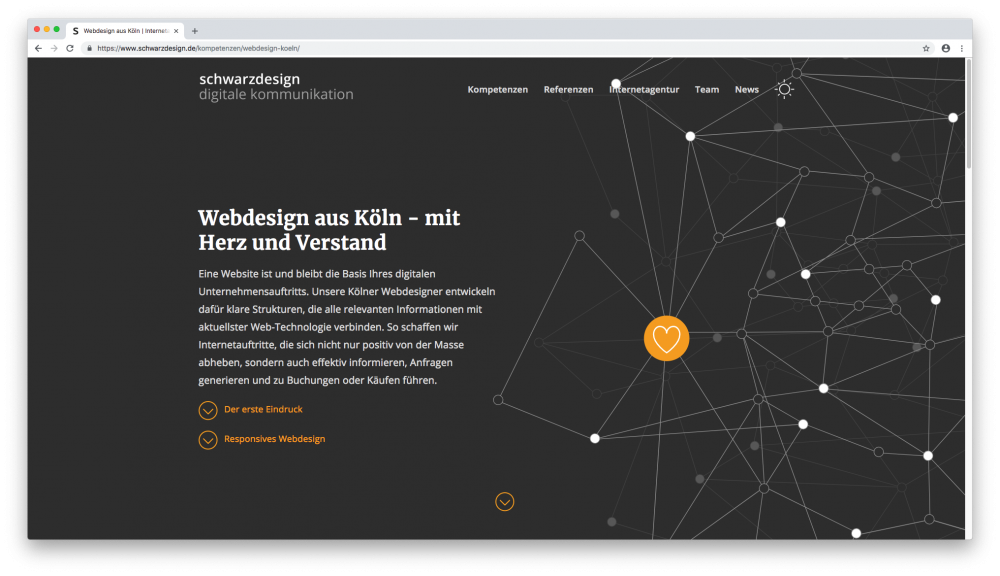This screenshot has height=576, width=1000.
Task: Click the padlock icon in the address bar
Action: point(88,47)
